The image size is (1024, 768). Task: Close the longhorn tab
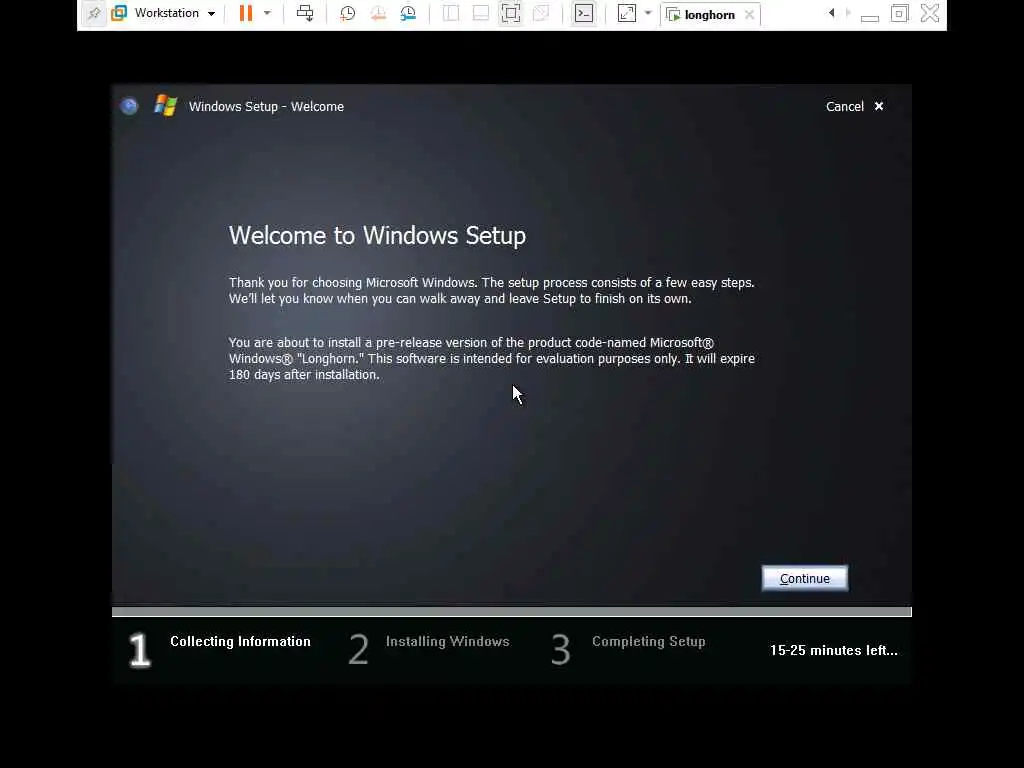pyautogui.click(x=750, y=14)
